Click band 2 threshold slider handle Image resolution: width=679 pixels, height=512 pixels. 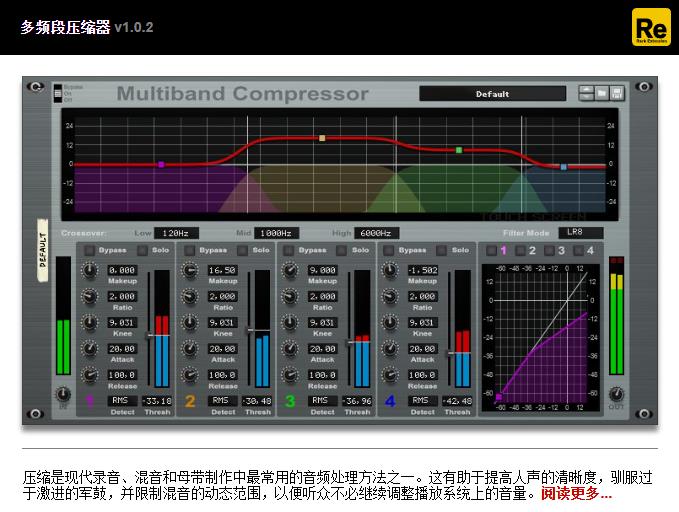click(250, 330)
